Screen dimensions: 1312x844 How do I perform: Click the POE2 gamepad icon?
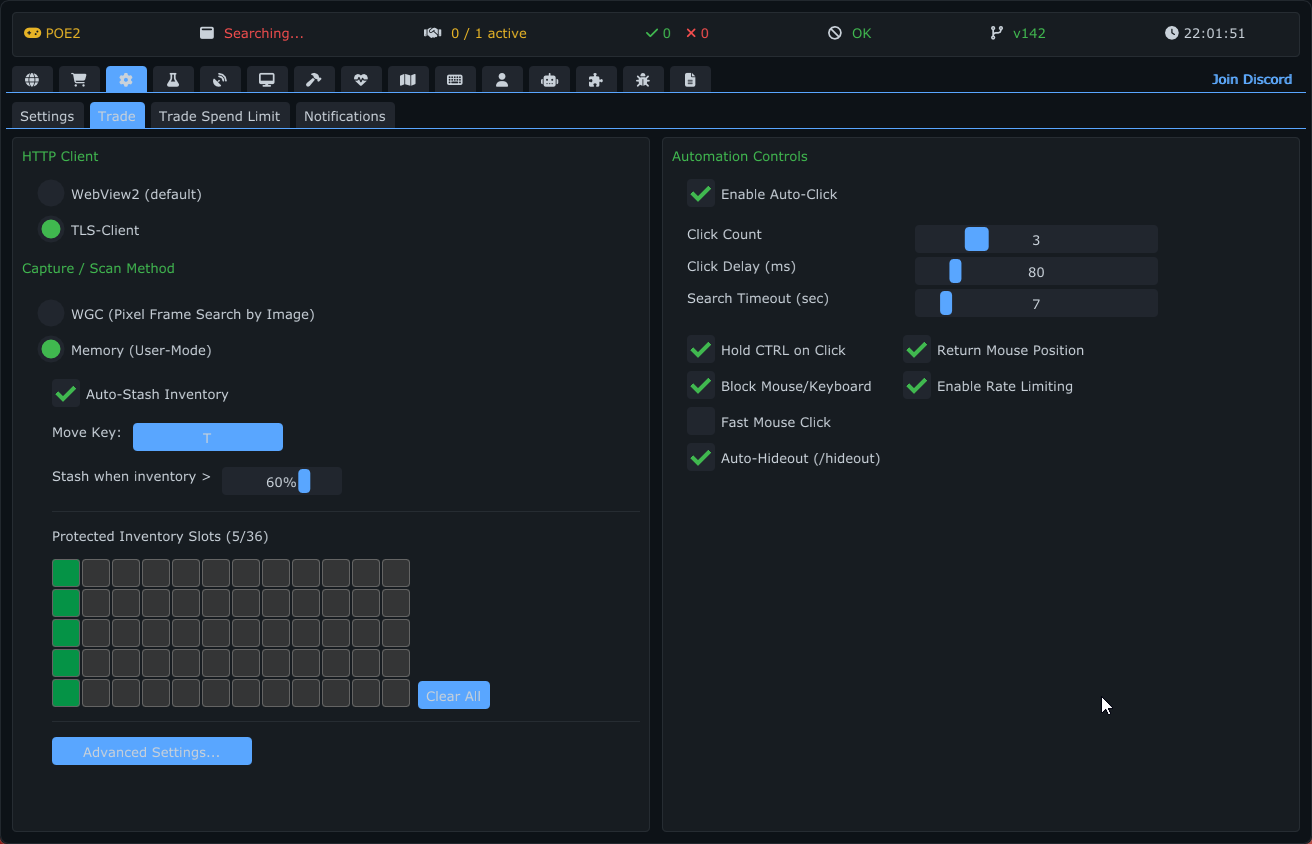point(32,33)
